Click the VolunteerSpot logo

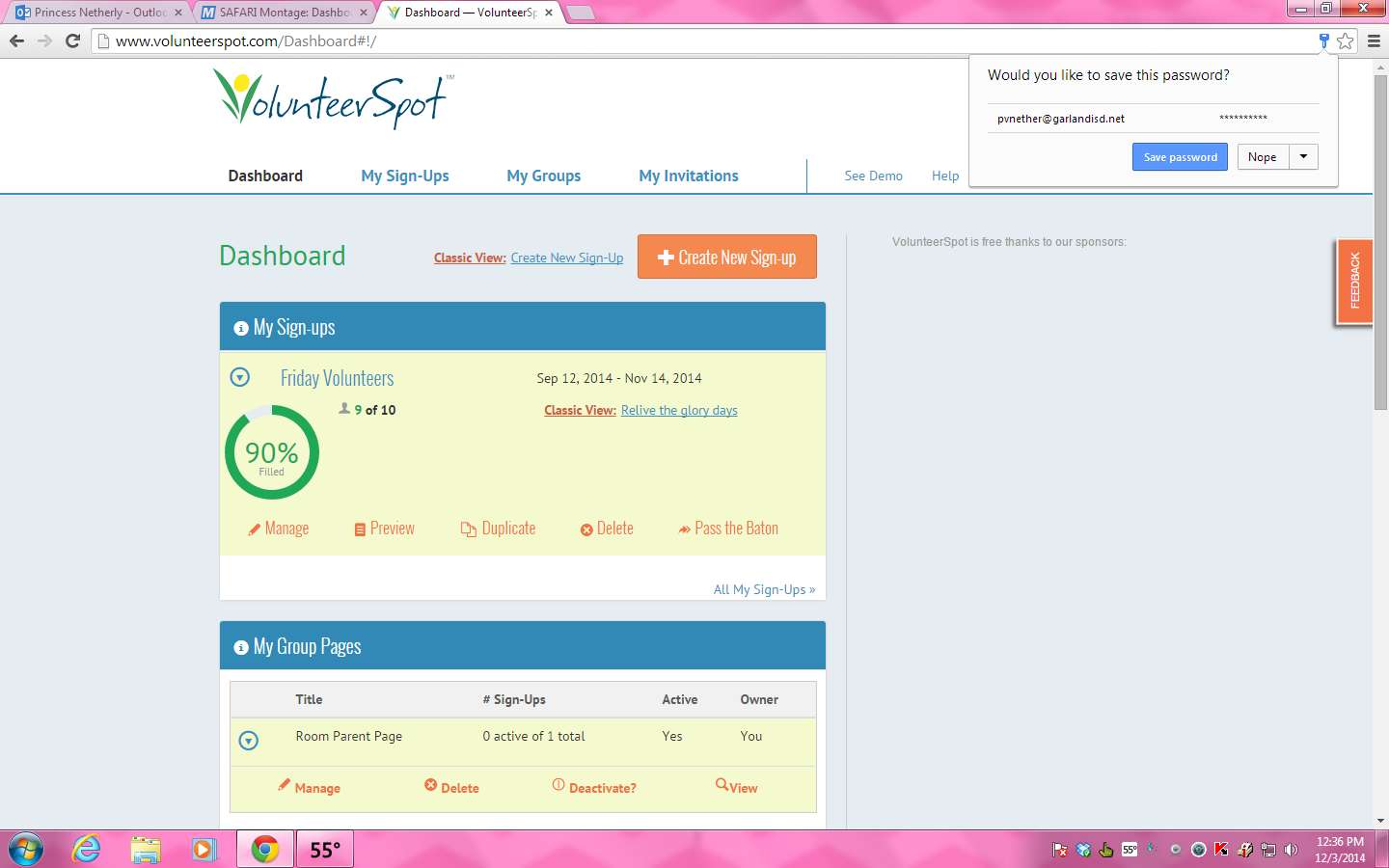tap(333, 98)
